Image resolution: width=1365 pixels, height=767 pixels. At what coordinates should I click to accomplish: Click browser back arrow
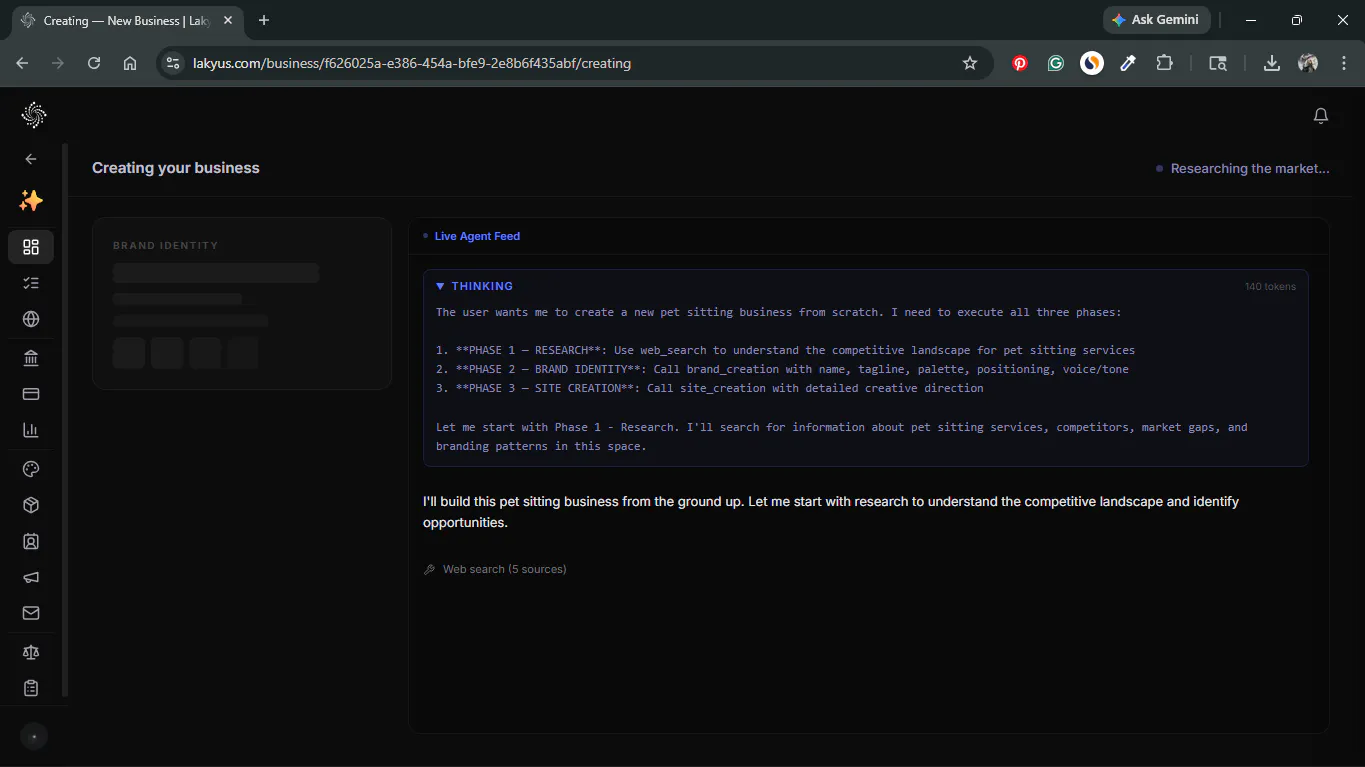tap(22, 63)
